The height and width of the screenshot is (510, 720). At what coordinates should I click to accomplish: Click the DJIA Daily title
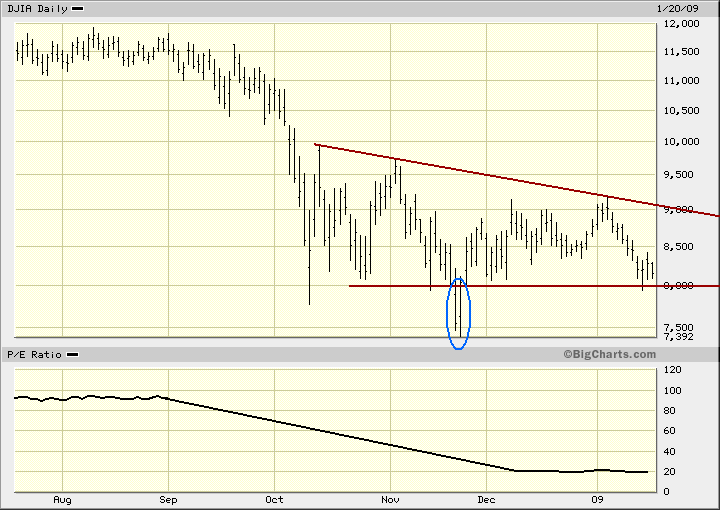[37, 9]
